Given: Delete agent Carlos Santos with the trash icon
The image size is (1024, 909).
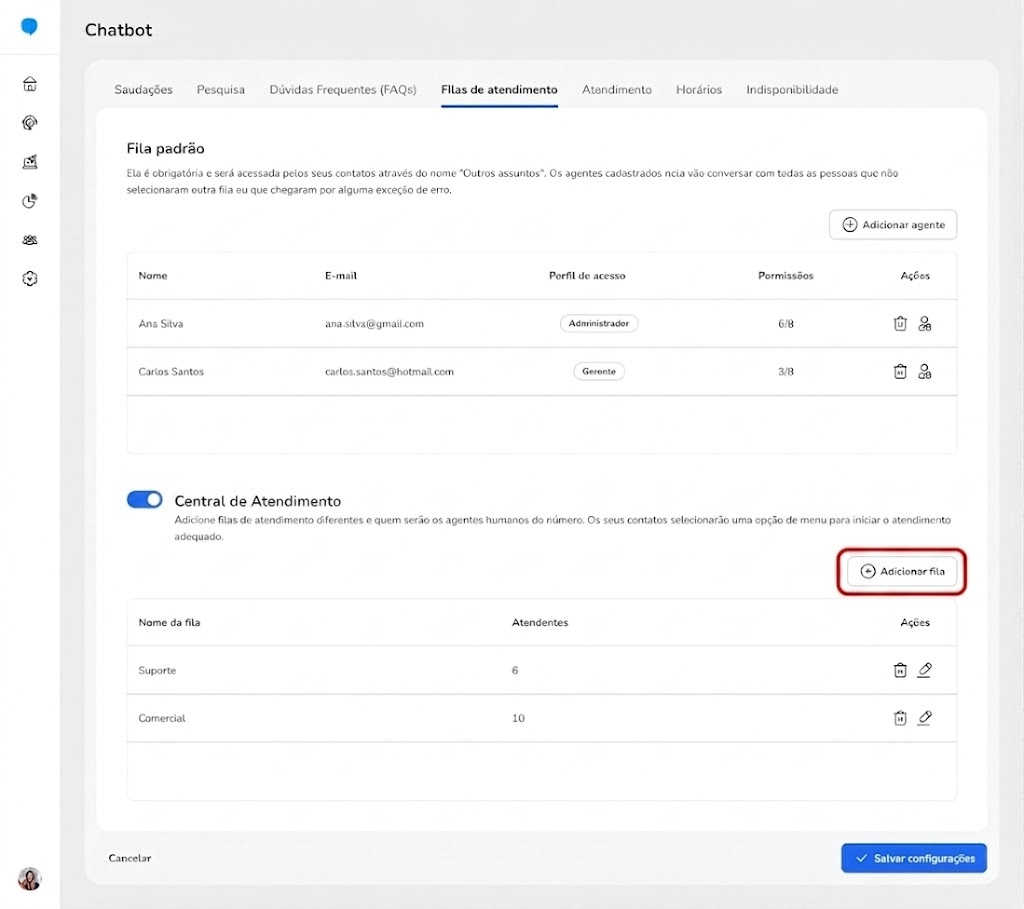Looking at the screenshot, I should pyautogui.click(x=900, y=372).
